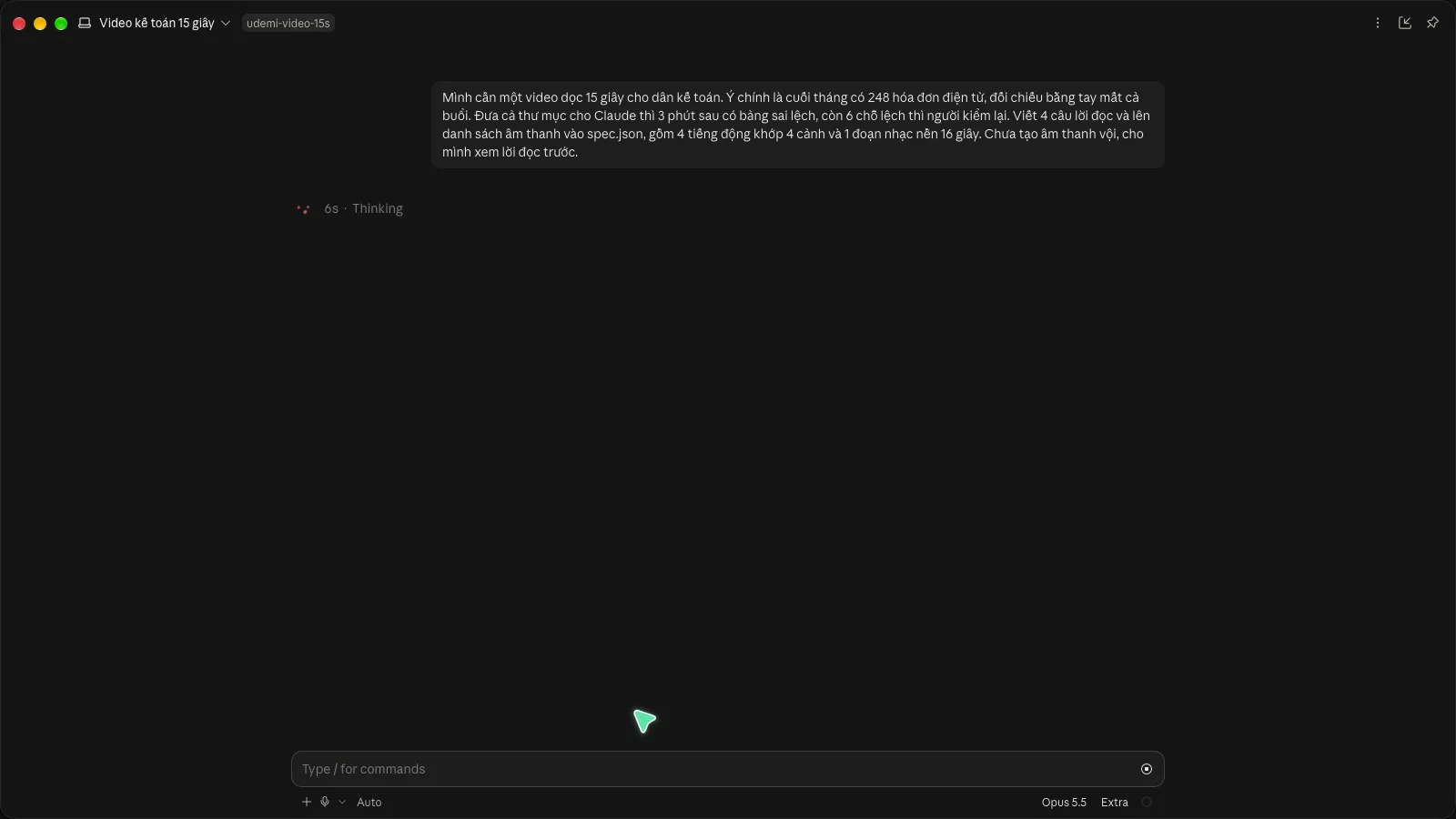The width and height of the screenshot is (1456, 819).
Task: Click the Video kế toán 15 giây session title
Action: click(157, 23)
